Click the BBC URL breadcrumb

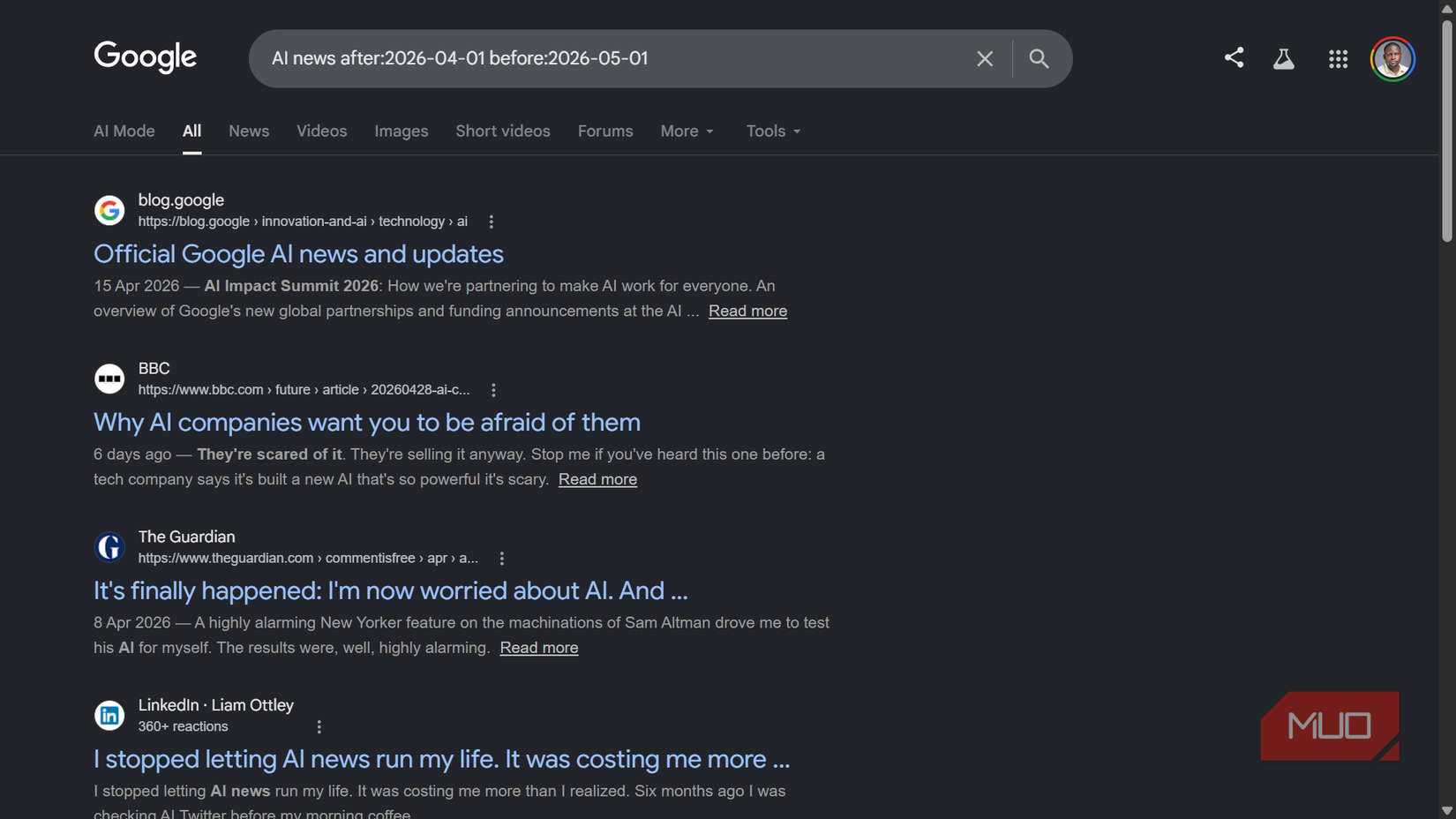click(x=304, y=390)
